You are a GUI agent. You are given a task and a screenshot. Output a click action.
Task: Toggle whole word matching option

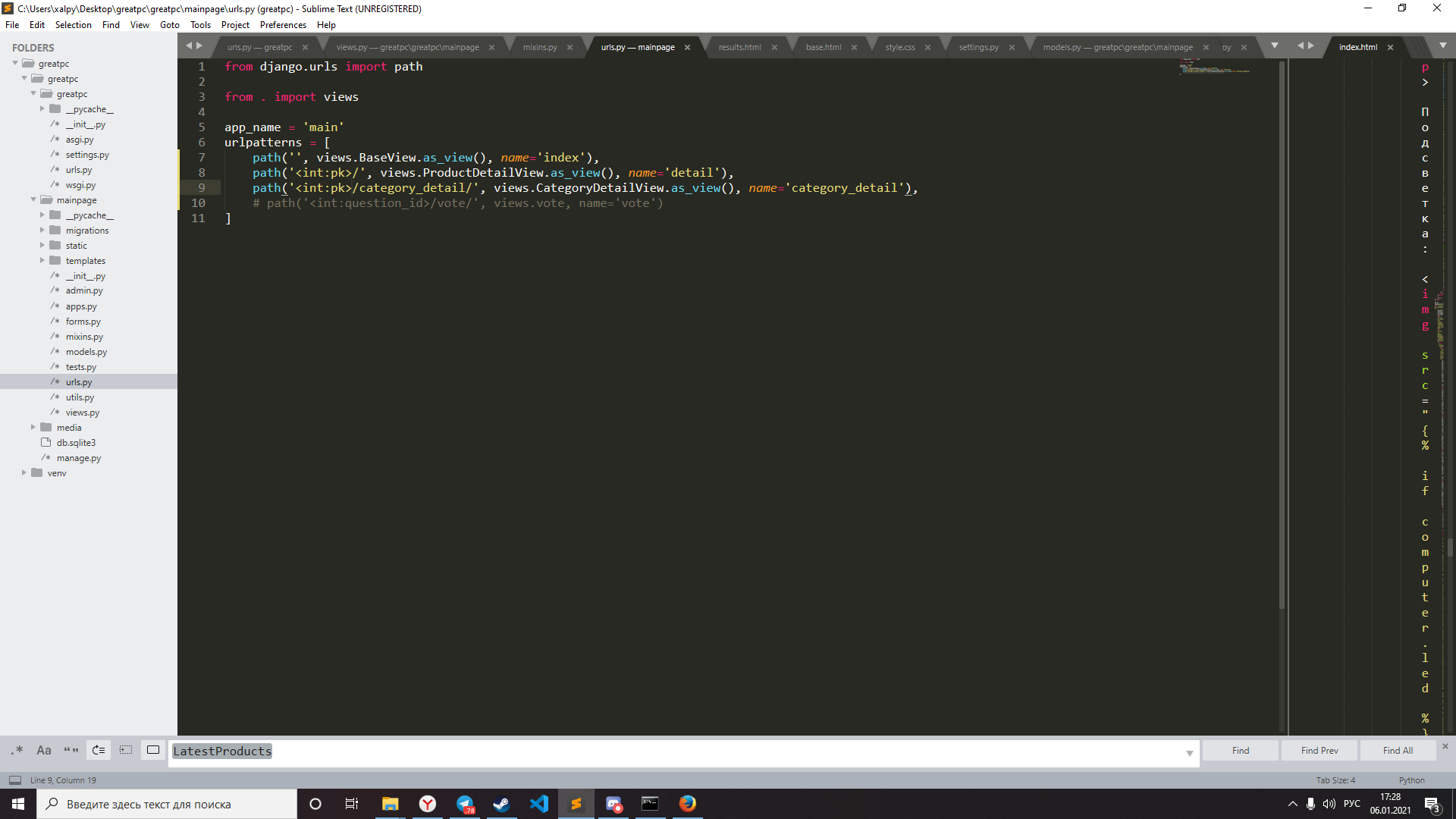pyautogui.click(x=71, y=751)
